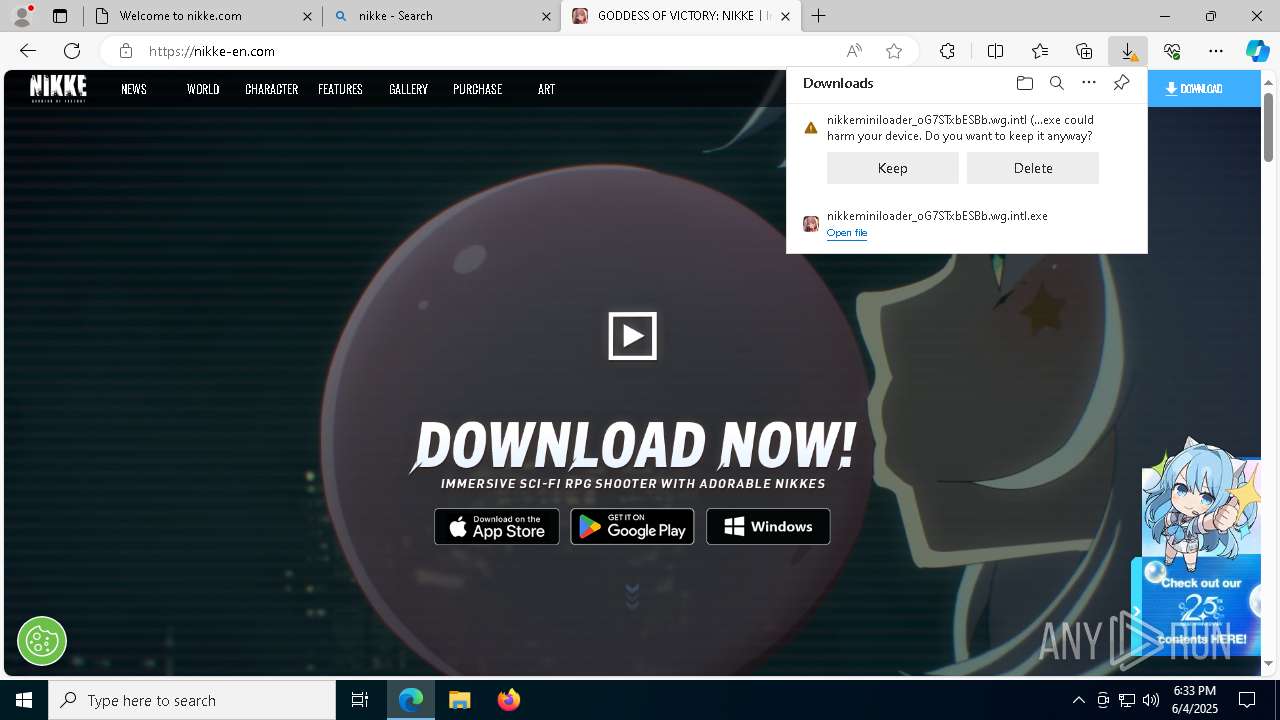
Task: Launch the Copilot sidebar icon
Action: (1257, 51)
